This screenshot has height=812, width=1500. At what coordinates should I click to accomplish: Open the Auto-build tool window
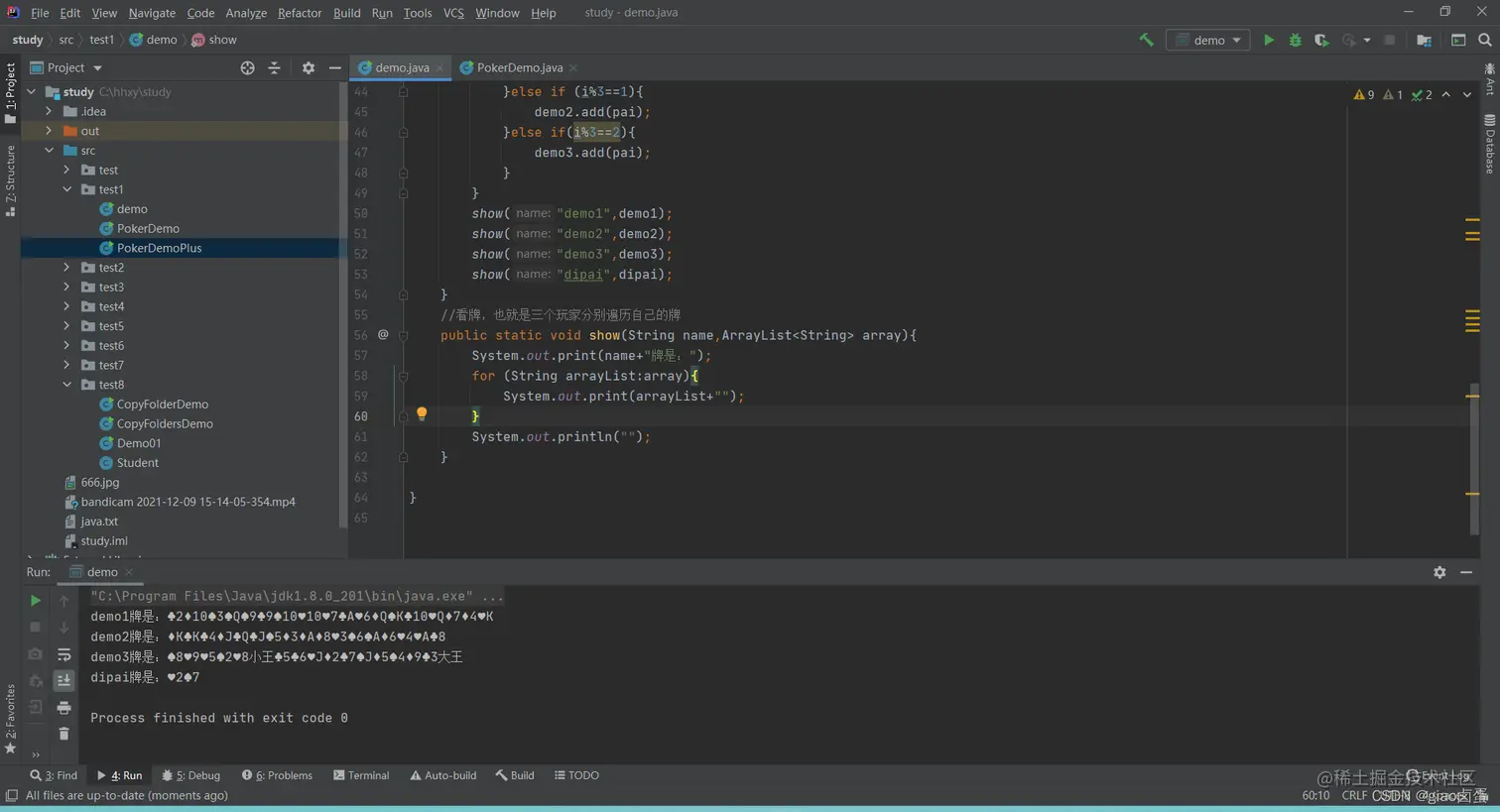pyautogui.click(x=442, y=775)
